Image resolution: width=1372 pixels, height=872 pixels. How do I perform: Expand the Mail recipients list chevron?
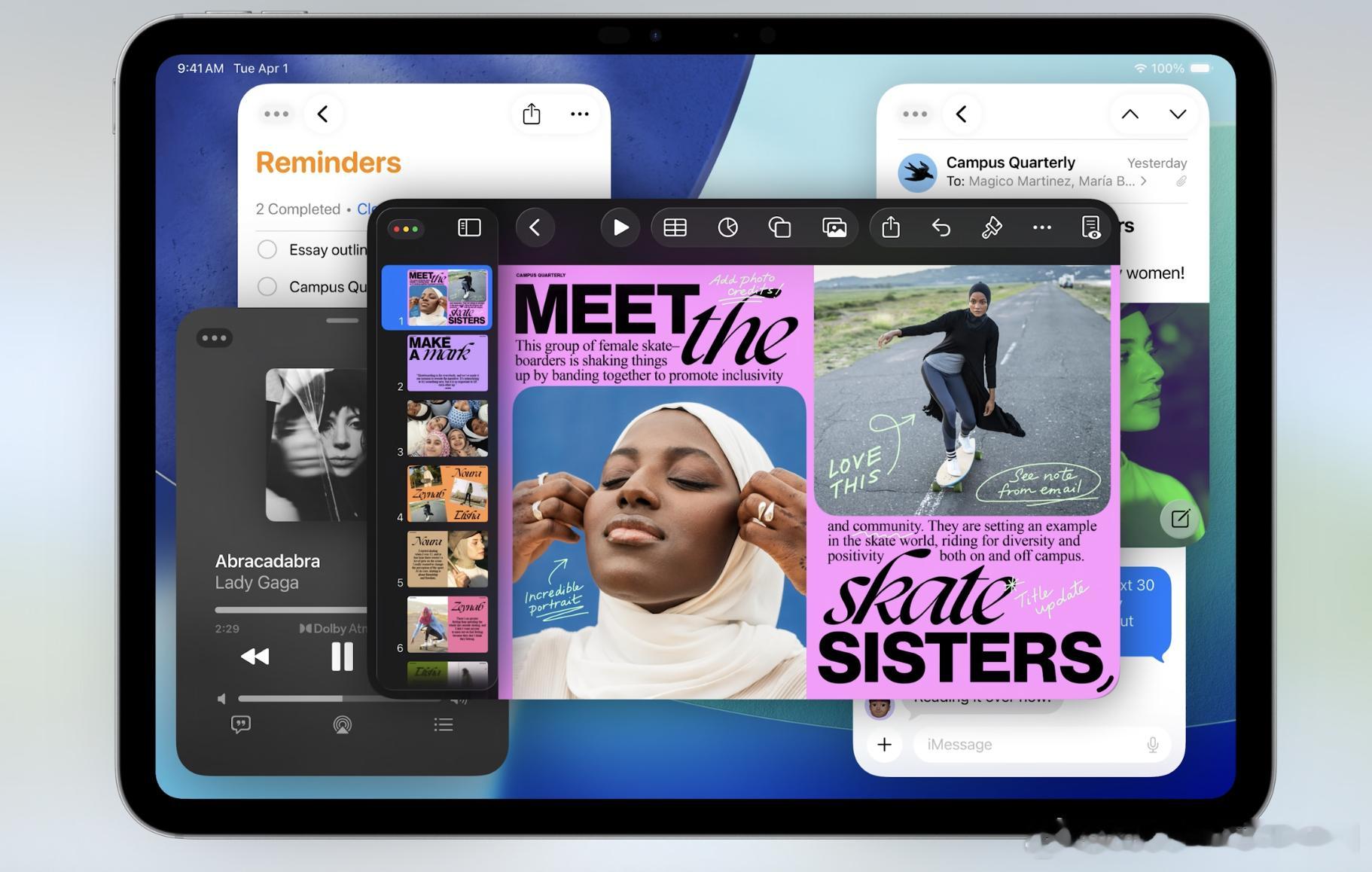(x=1144, y=181)
